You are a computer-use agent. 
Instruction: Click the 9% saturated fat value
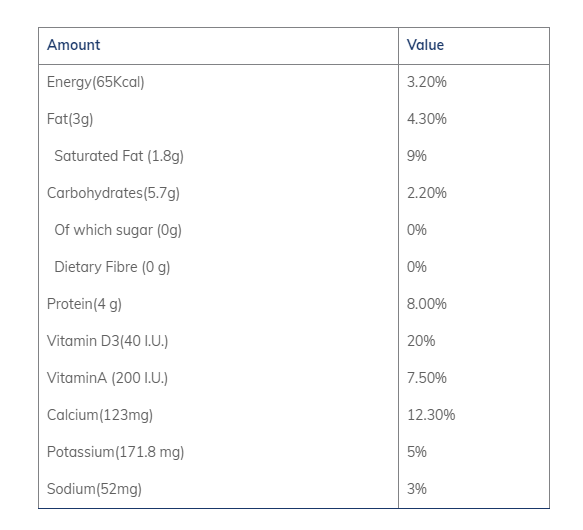416,156
